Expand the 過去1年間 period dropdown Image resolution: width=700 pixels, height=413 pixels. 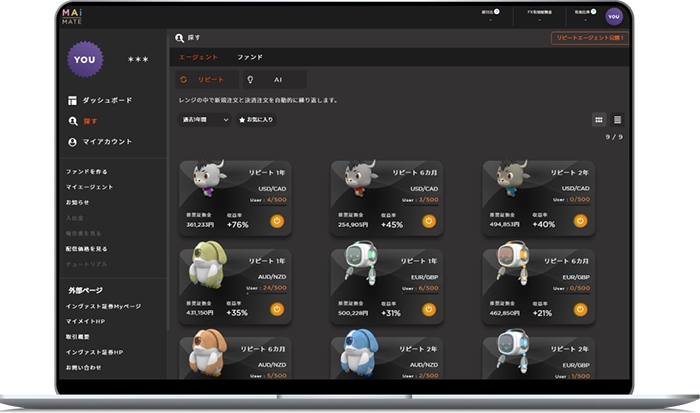[203, 120]
